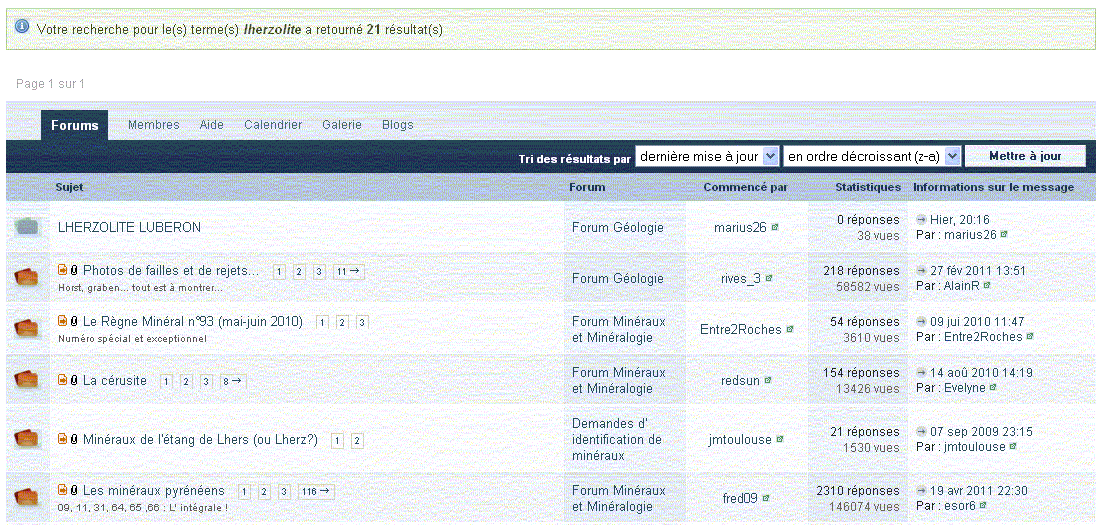Open topic 'Photos de failles et de rejets...'
1097x525 pixels.
pyautogui.click(x=171, y=271)
